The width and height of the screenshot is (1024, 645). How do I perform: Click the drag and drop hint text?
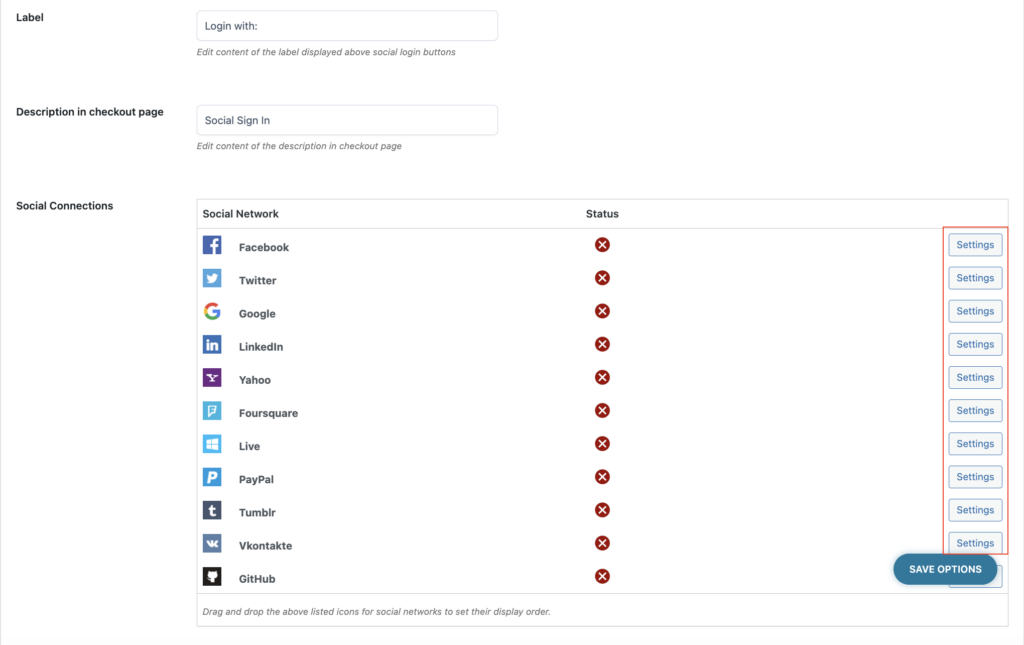(376, 612)
